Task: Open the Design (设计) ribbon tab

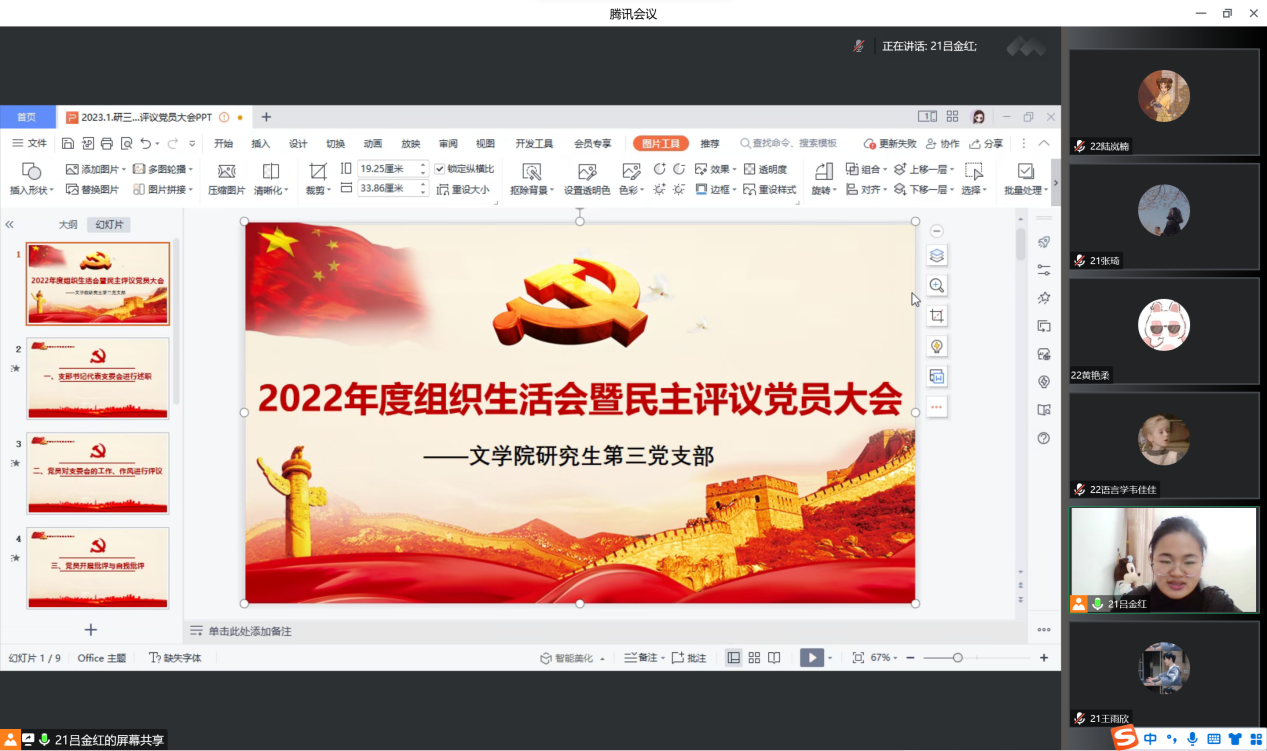Action: [298, 144]
